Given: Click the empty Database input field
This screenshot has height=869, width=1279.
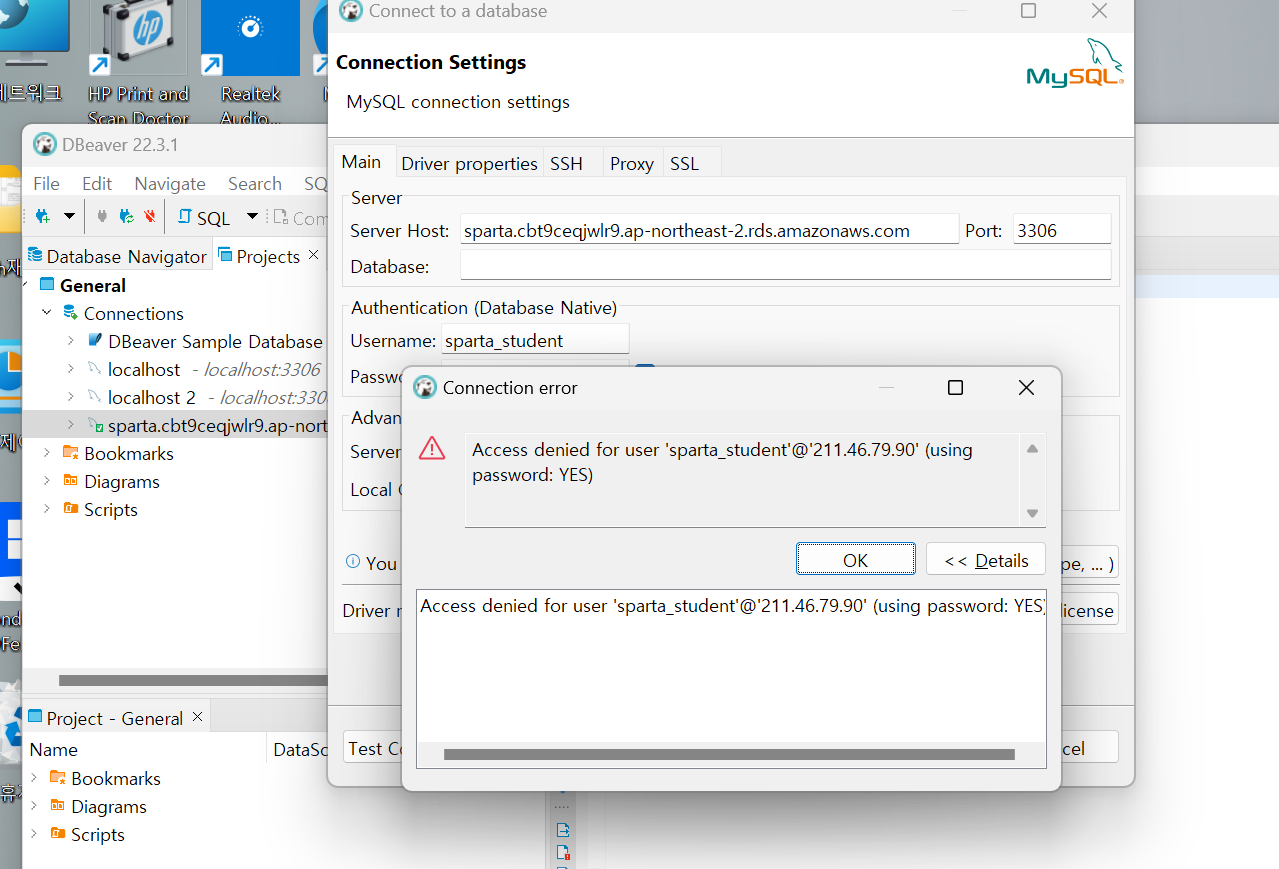Looking at the screenshot, I should (785, 266).
